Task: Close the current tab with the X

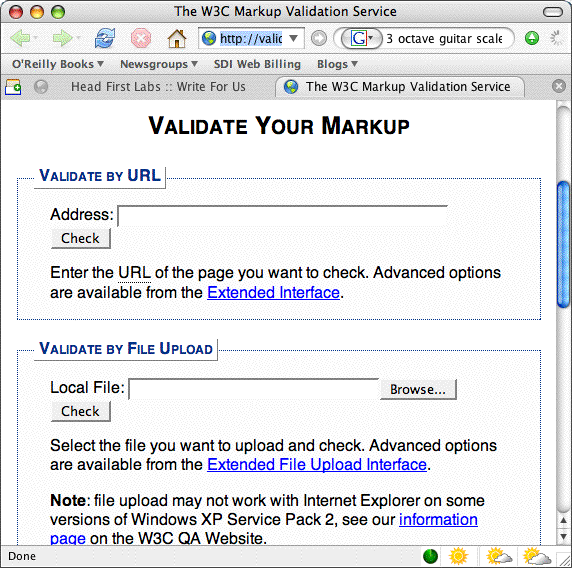Action: click(559, 86)
